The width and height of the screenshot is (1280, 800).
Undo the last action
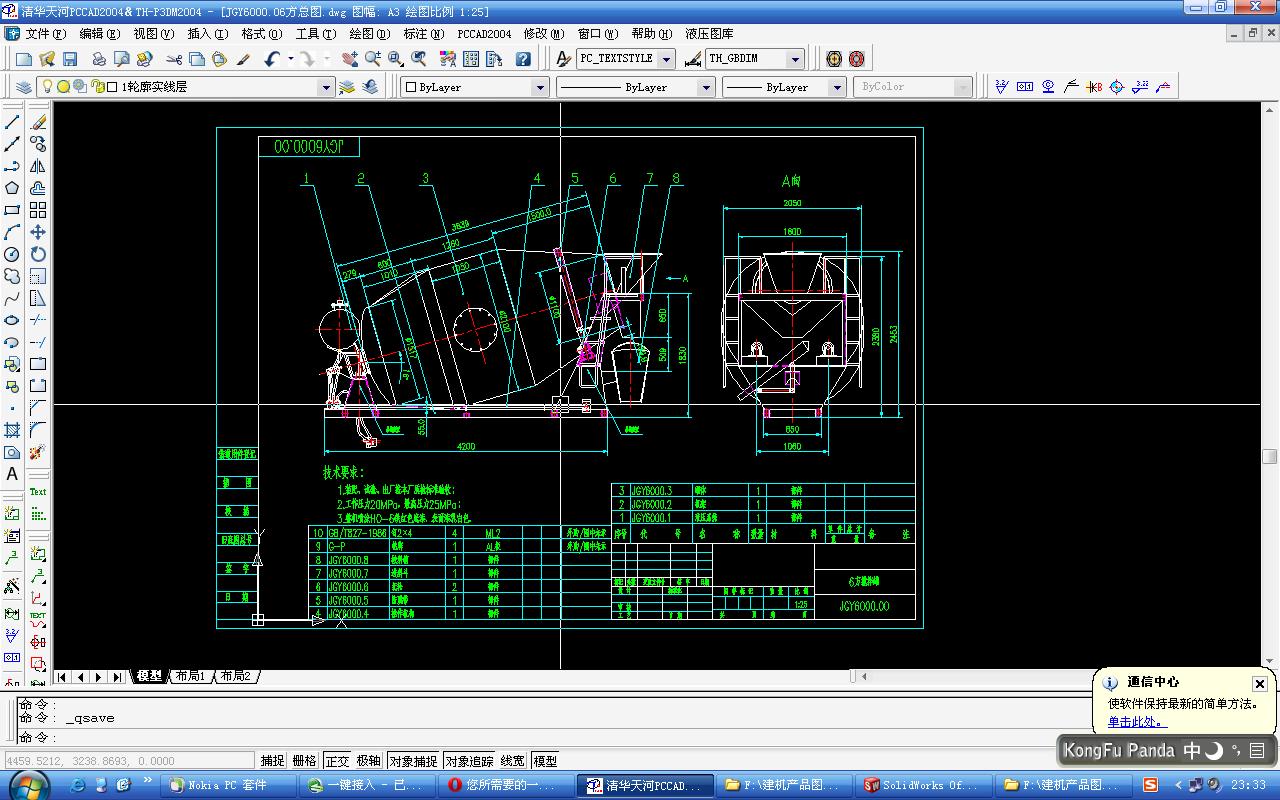[272, 60]
